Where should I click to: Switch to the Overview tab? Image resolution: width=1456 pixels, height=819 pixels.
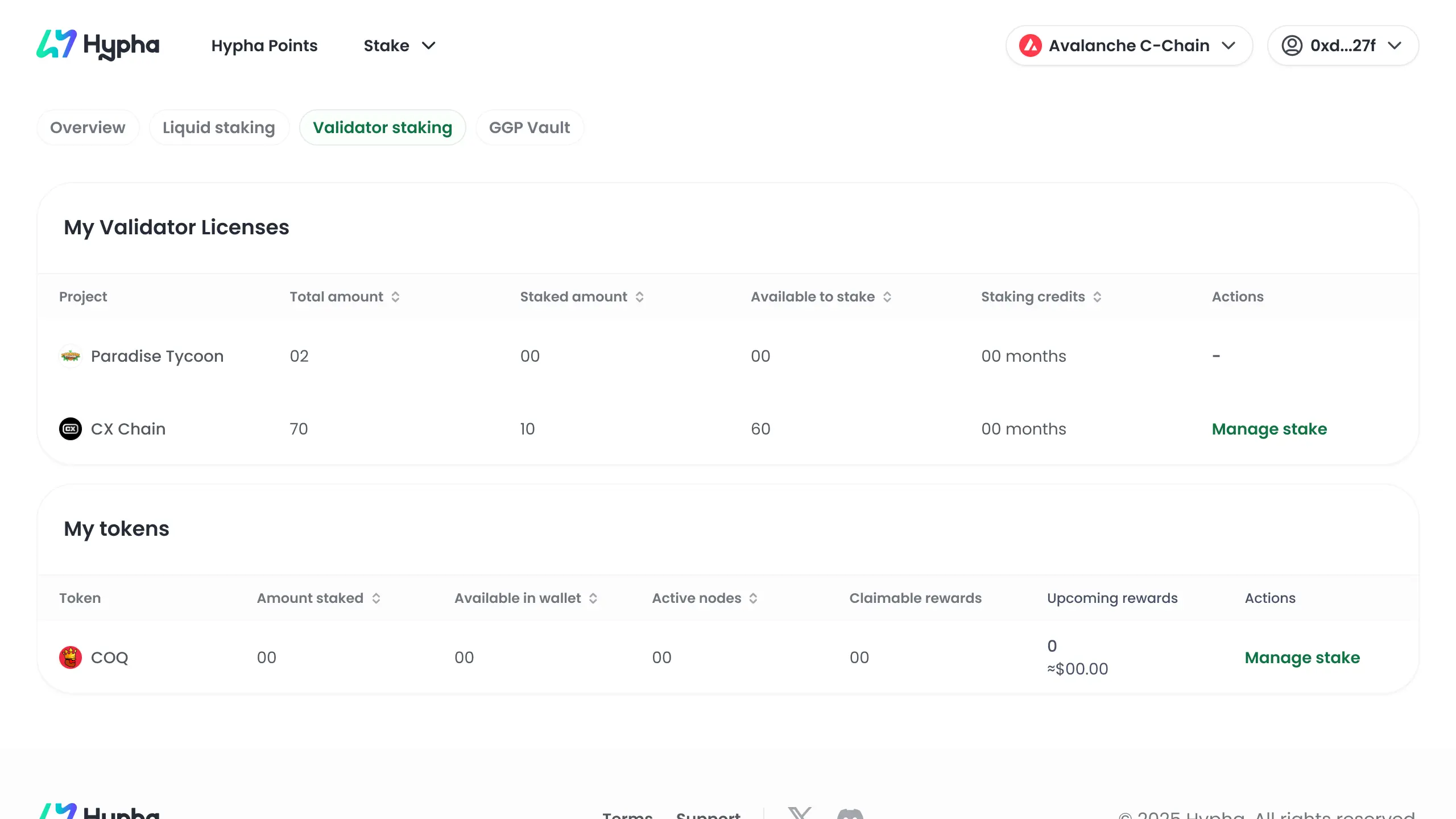click(x=88, y=127)
